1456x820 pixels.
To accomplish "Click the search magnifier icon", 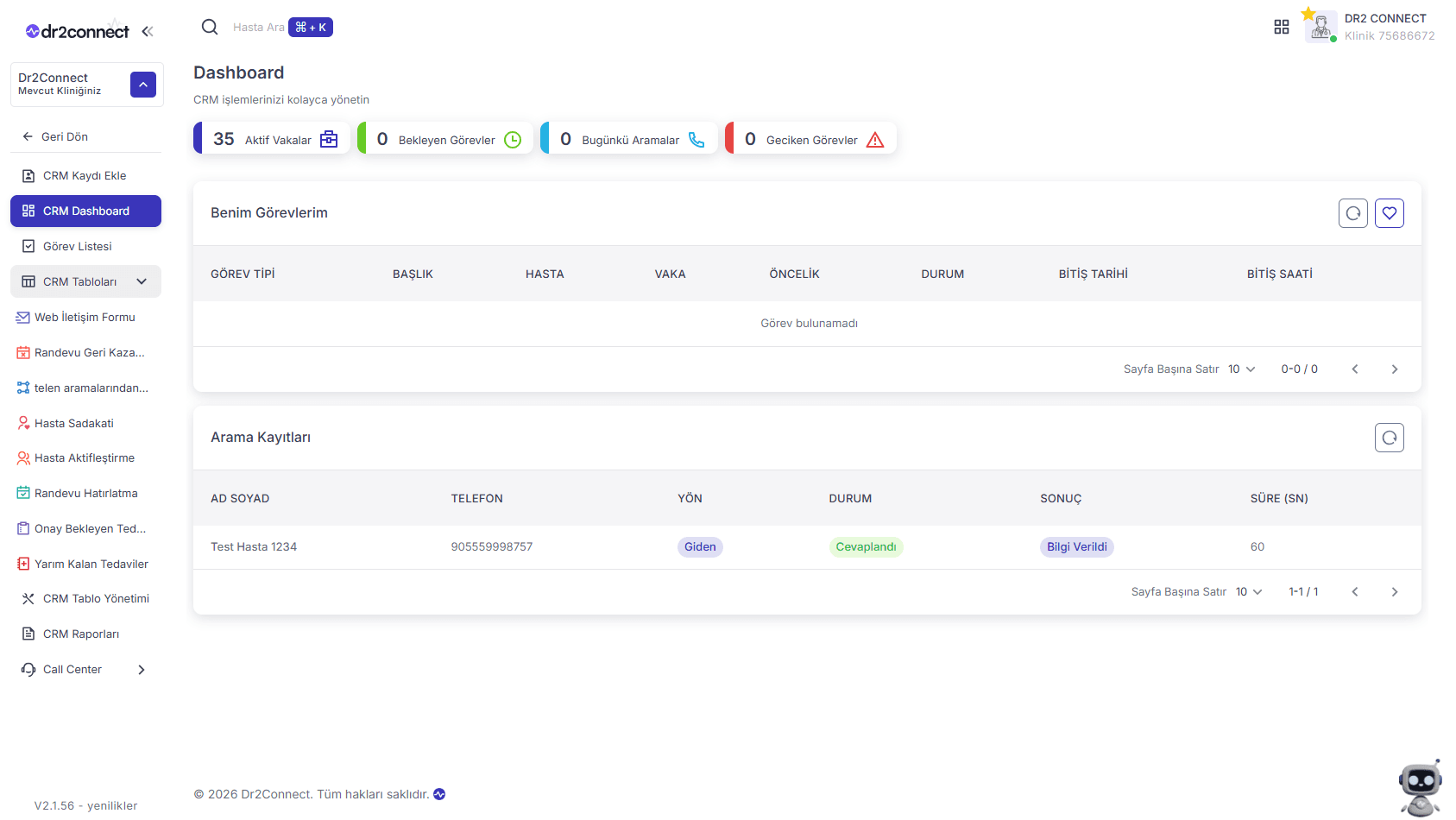I will coord(210,27).
